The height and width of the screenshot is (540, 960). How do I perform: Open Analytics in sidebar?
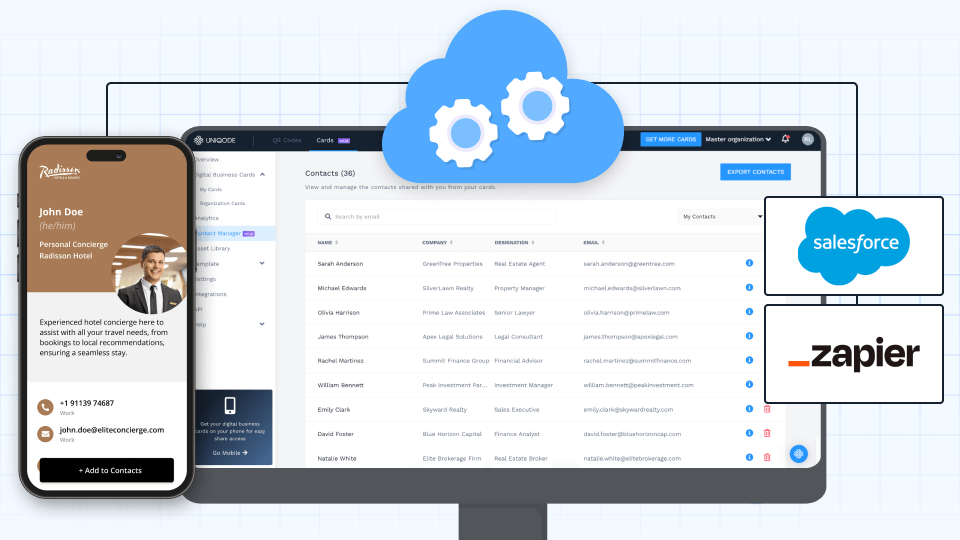[206, 218]
